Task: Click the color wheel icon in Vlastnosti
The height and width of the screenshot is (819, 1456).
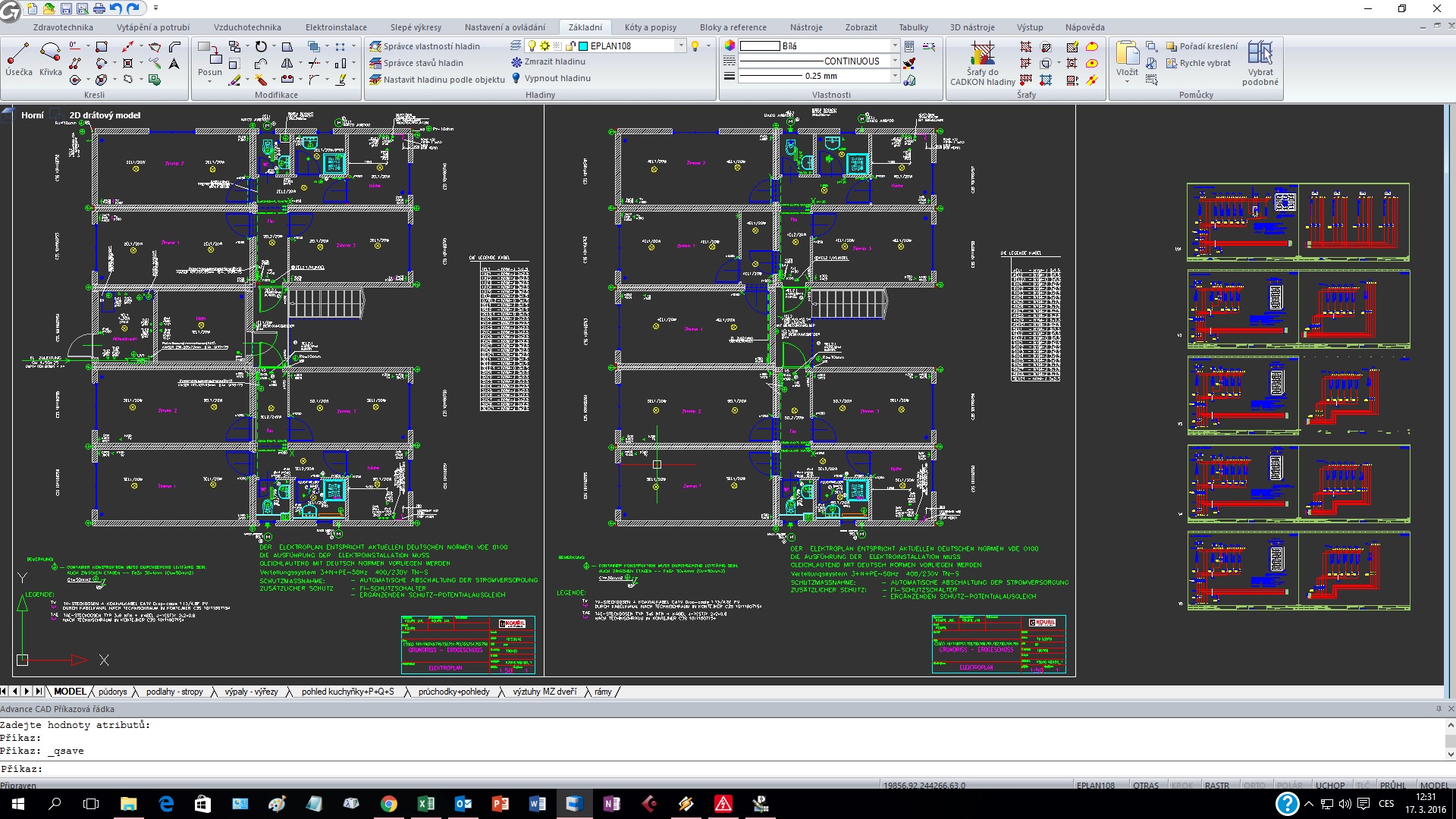Action: tap(729, 45)
